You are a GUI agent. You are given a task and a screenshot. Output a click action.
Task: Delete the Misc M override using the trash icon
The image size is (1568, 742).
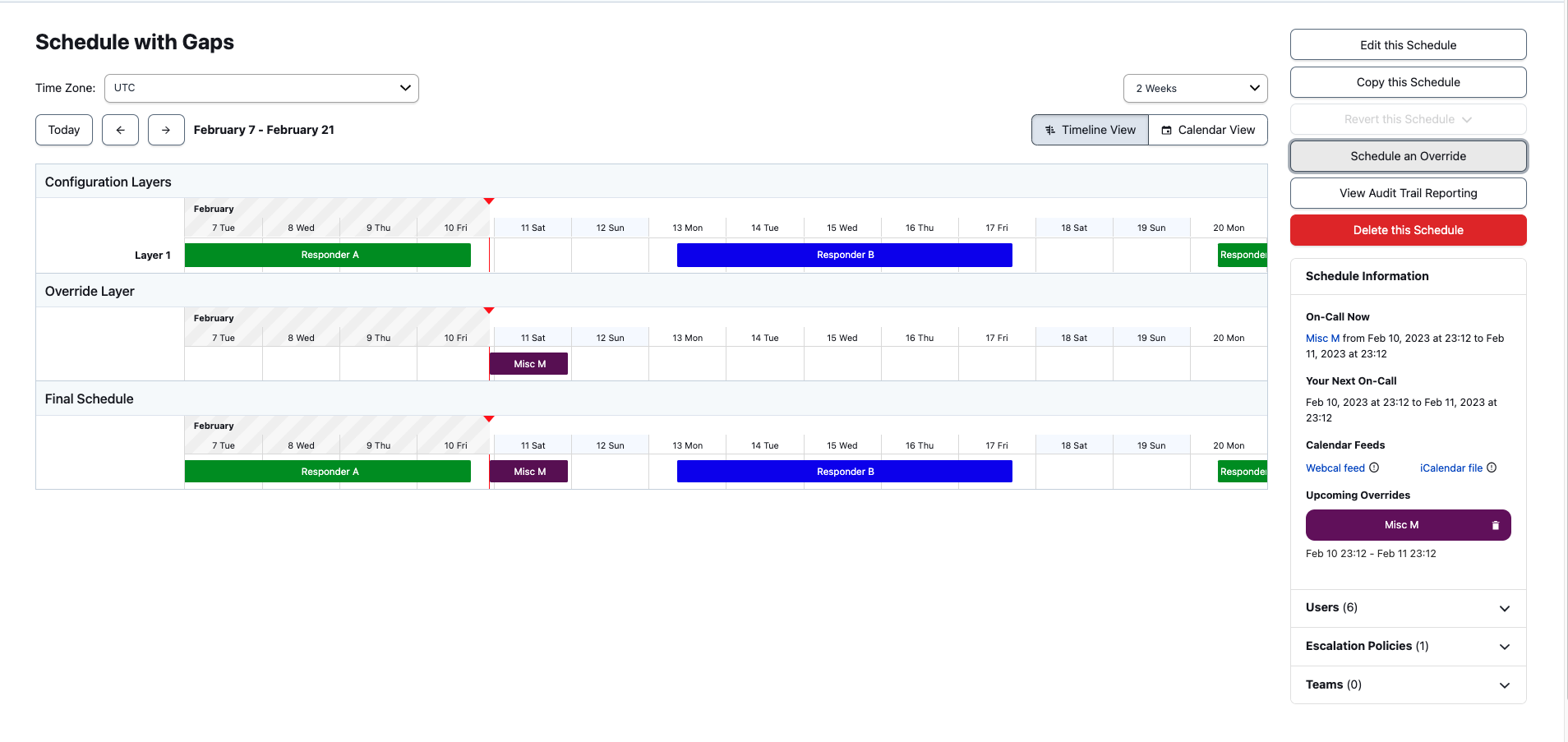tap(1495, 524)
